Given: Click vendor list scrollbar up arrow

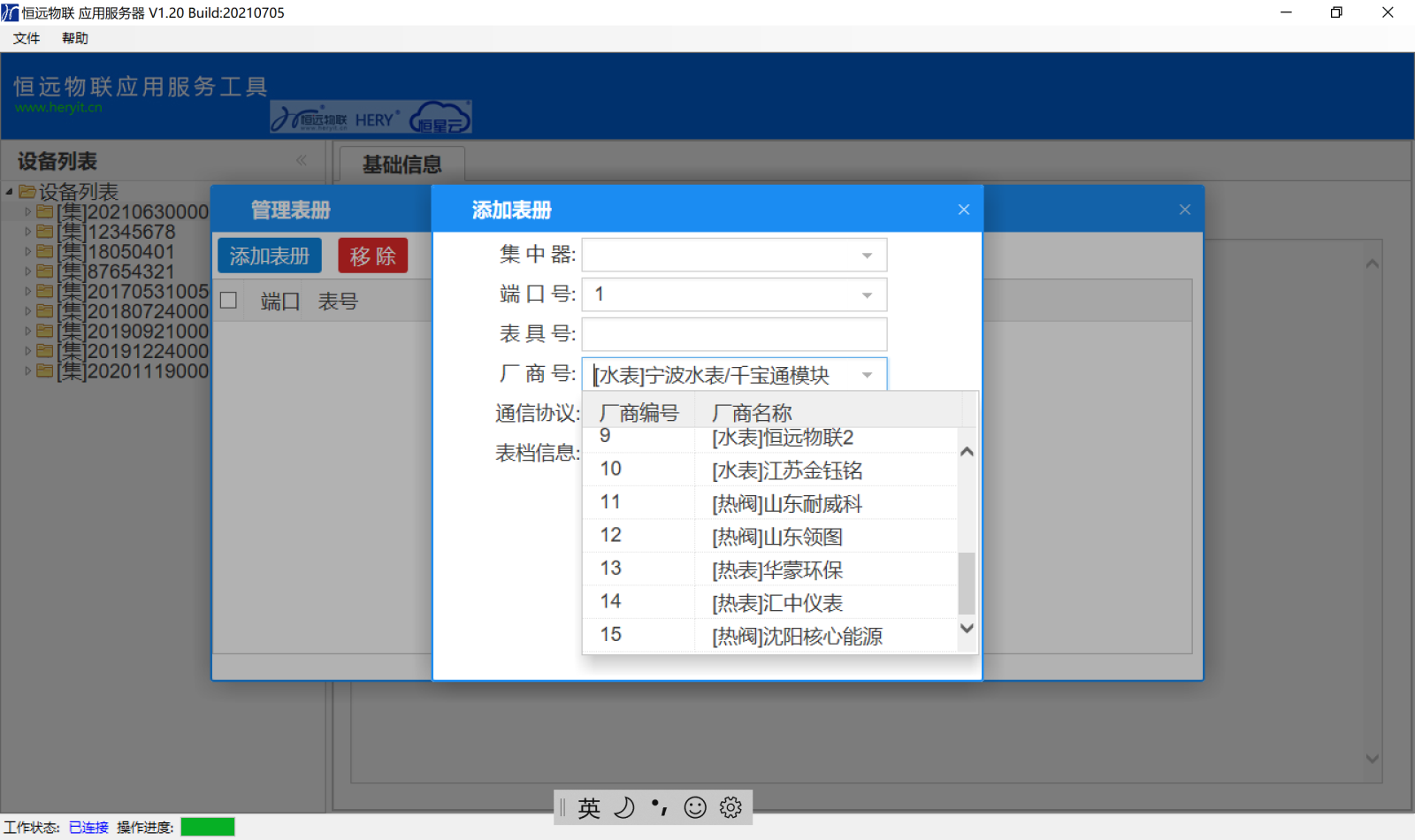Looking at the screenshot, I should [967, 452].
